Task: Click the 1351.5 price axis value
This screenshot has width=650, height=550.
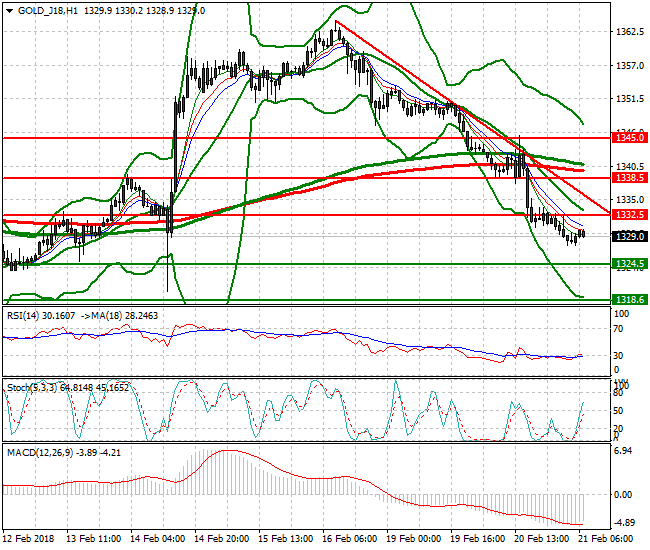Action: [630, 99]
